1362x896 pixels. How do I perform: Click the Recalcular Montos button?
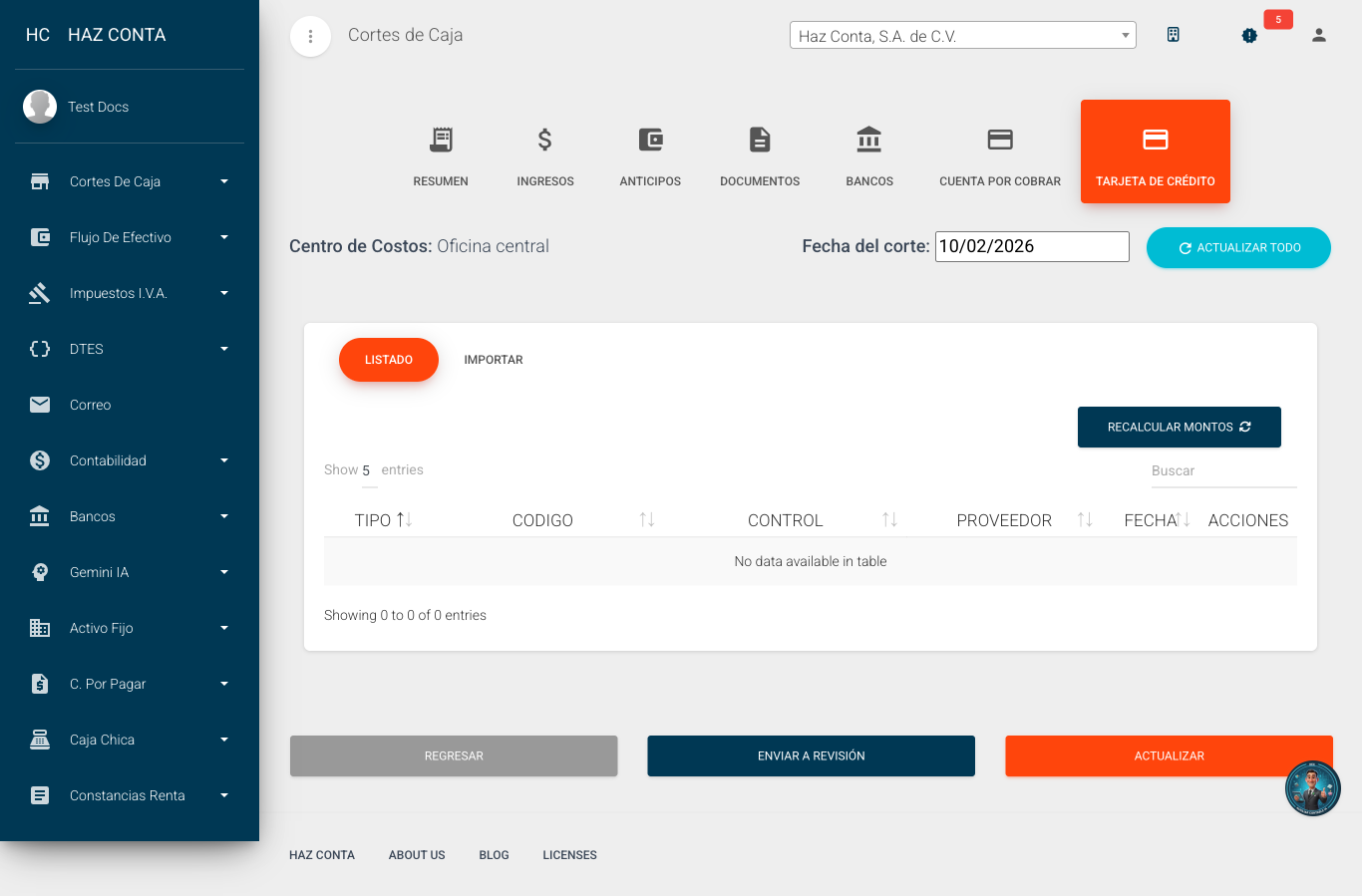(x=1179, y=427)
